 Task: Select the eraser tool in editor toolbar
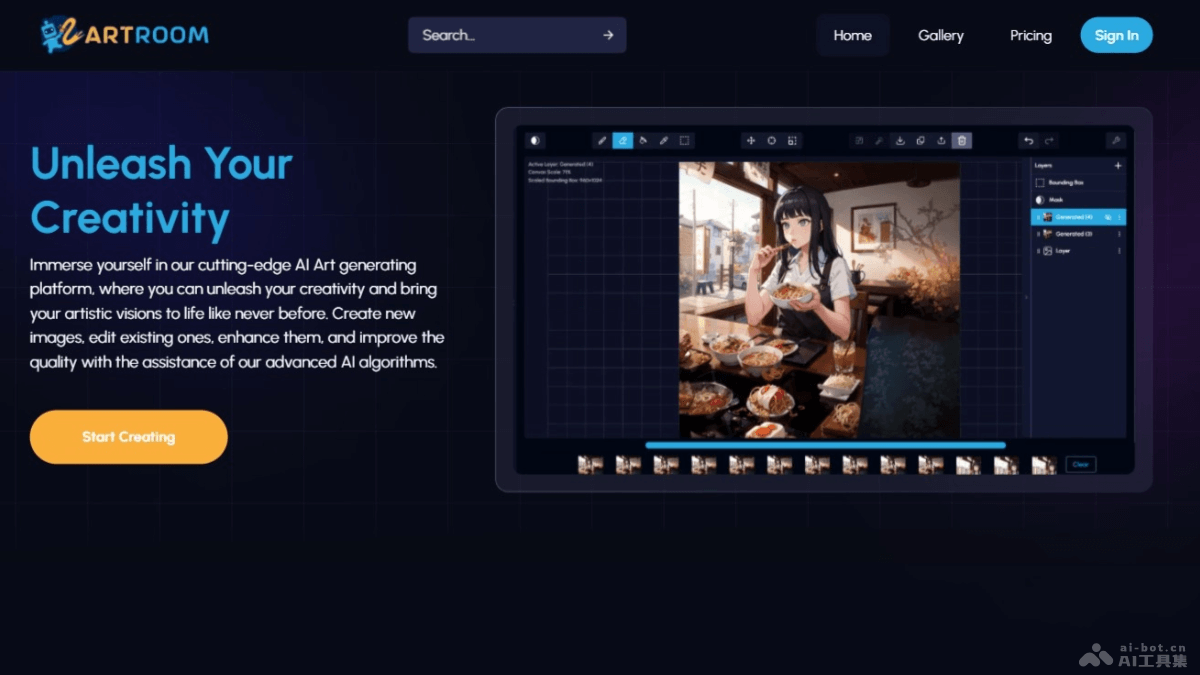coord(622,141)
